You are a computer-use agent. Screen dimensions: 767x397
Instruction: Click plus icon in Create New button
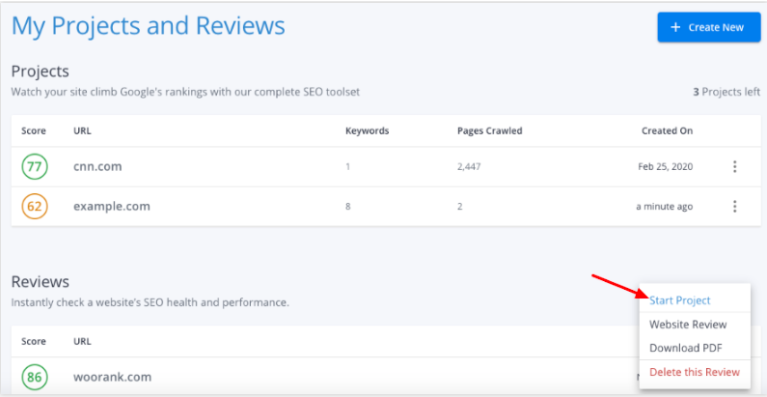pos(676,27)
